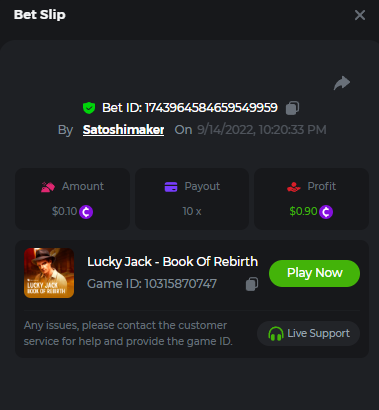
Task: Click the pink Amount icon
Action: (x=48, y=187)
